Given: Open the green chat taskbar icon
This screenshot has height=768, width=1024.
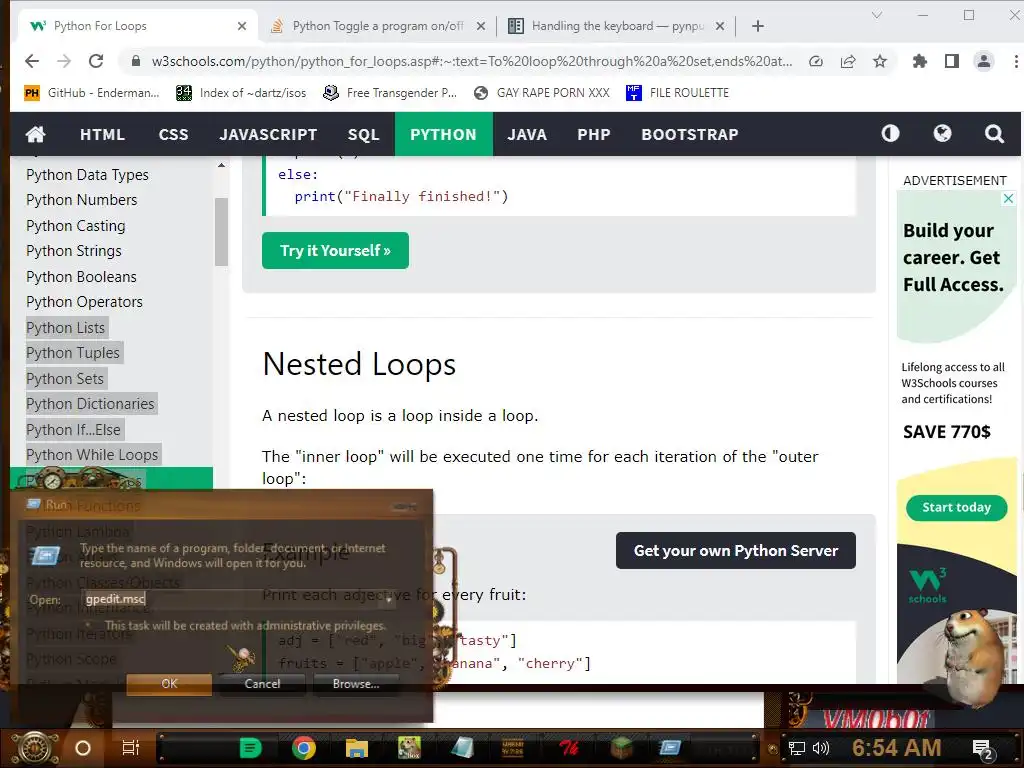Looking at the screenshot, I should [x=250, y=748].
